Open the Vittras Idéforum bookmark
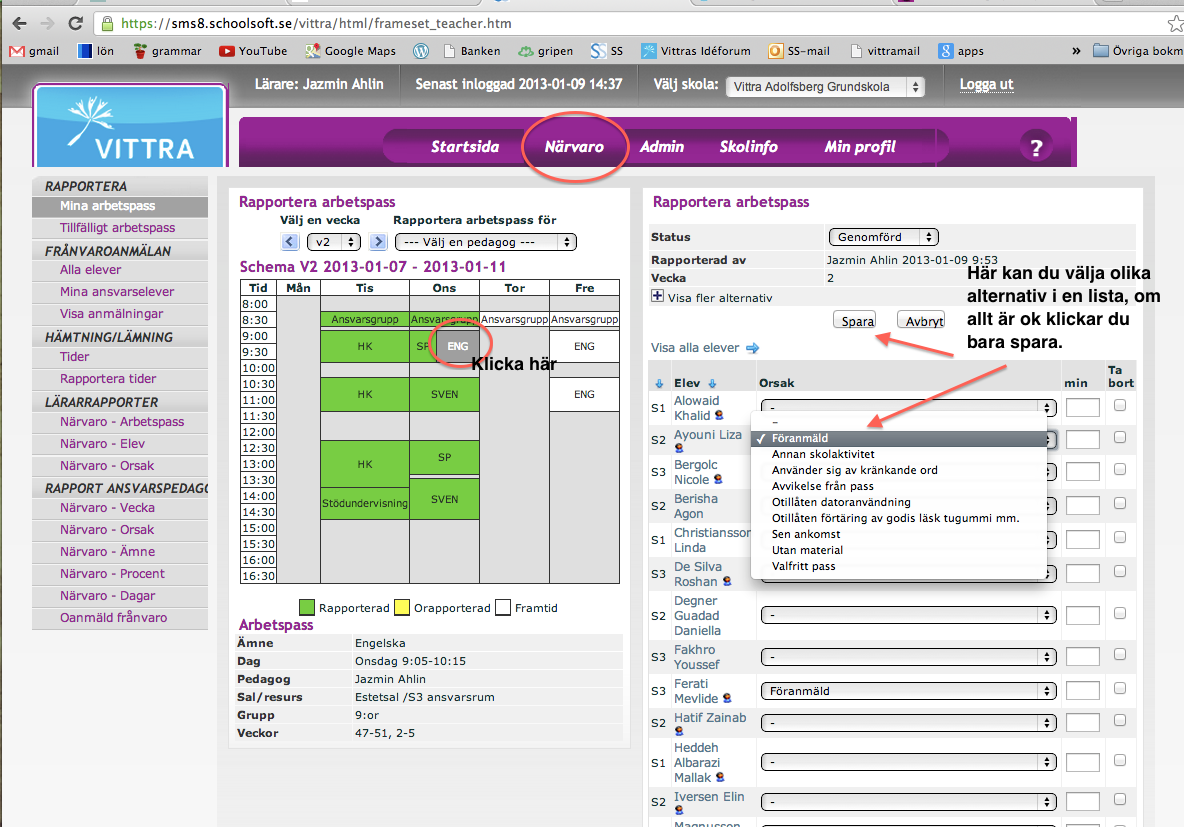Viewport: 1184px width, 827px height. [695, 51]
